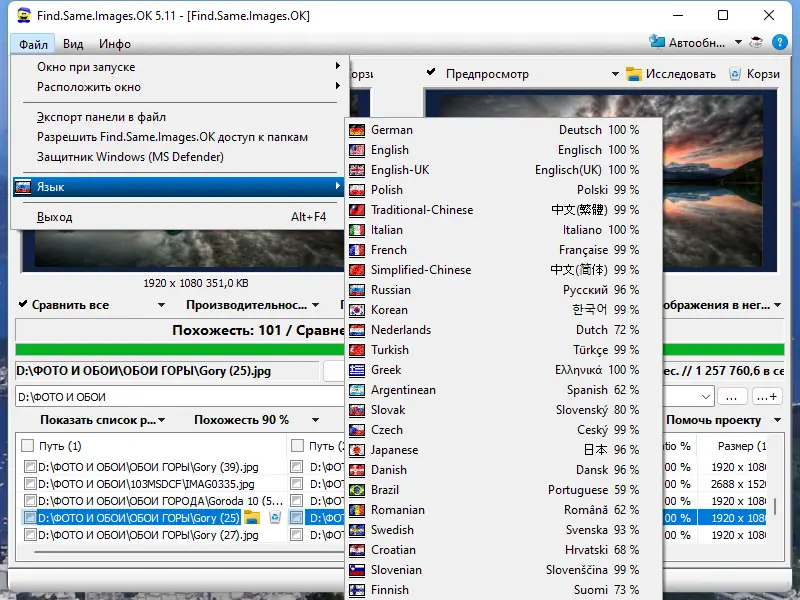Click the Размер column header
Screen dimensions: 800x600
pyautogui.click(x=735, y=446)
